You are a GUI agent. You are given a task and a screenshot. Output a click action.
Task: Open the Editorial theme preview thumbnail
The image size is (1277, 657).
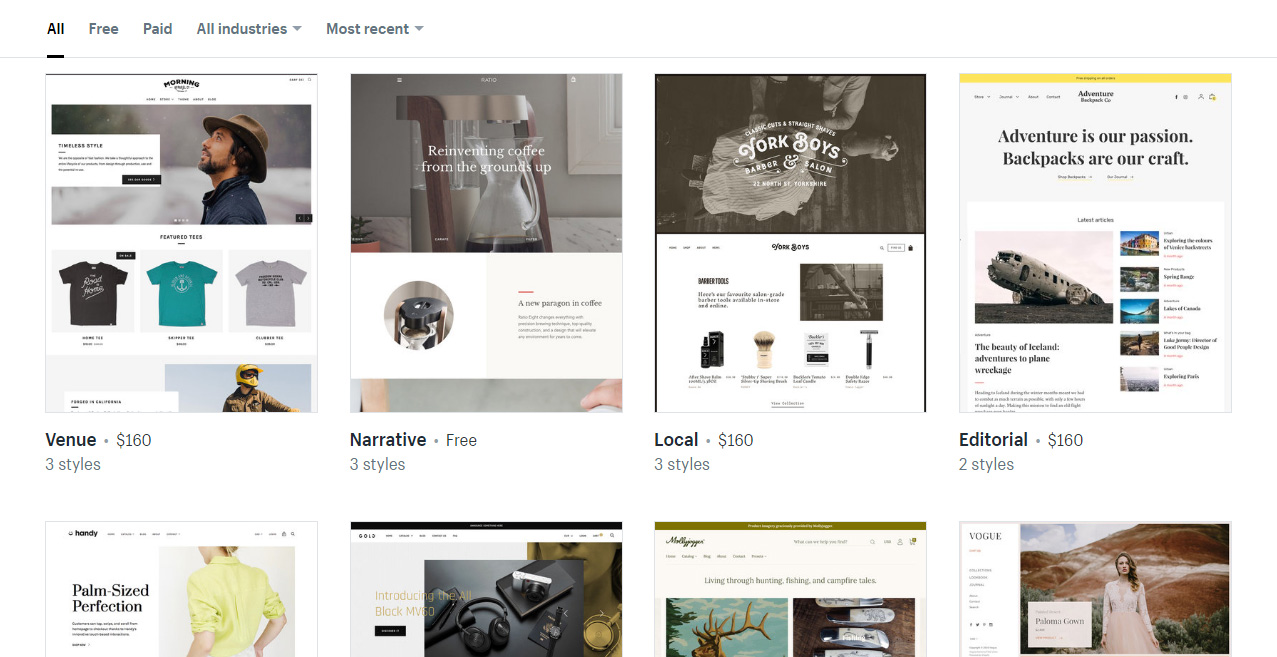1095,243
